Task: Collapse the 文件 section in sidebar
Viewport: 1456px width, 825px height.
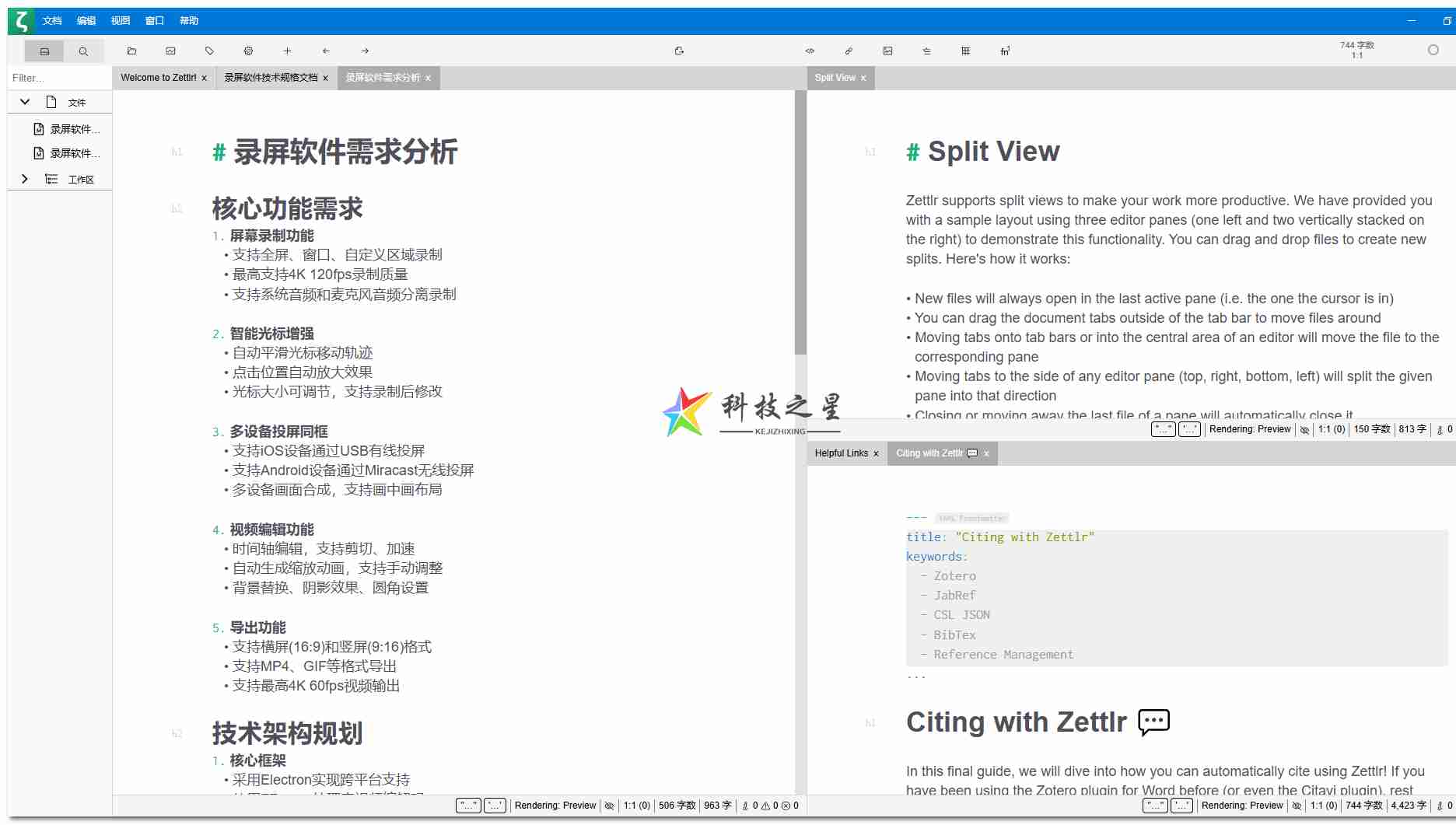Action: point(24,102)
